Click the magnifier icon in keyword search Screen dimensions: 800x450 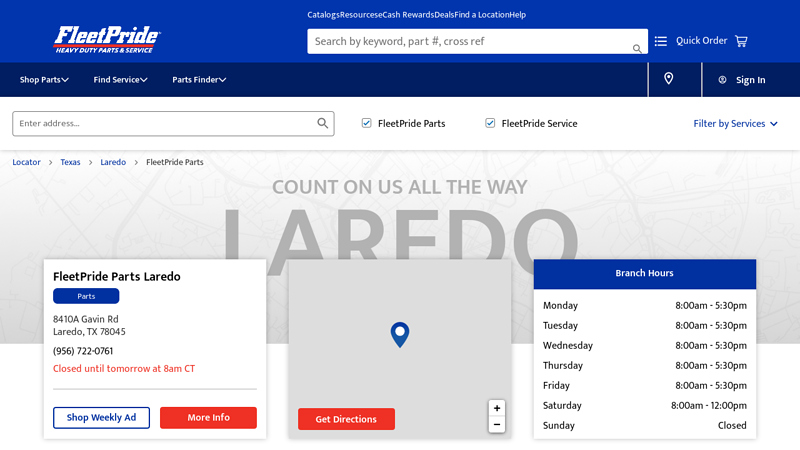637,48
